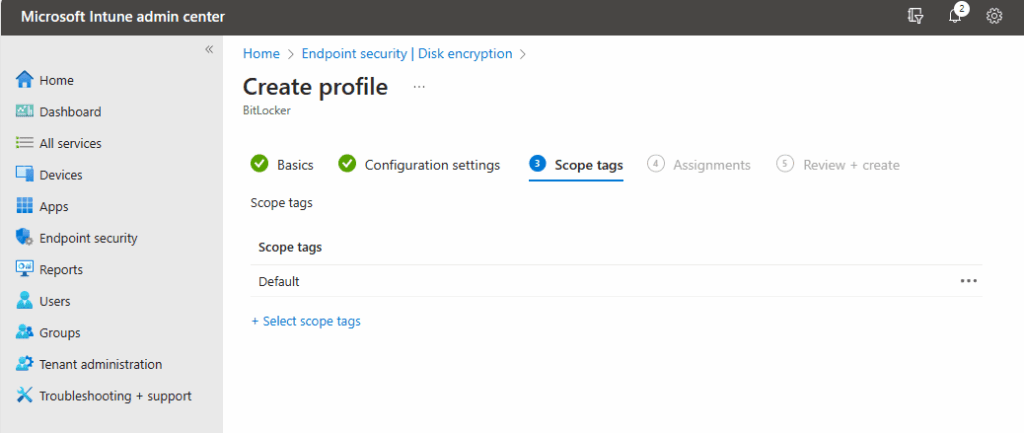Viewport: 1024px width, 433px height.
Task: Click the portal feedback icon in header
Action: [x=916, y=16]
